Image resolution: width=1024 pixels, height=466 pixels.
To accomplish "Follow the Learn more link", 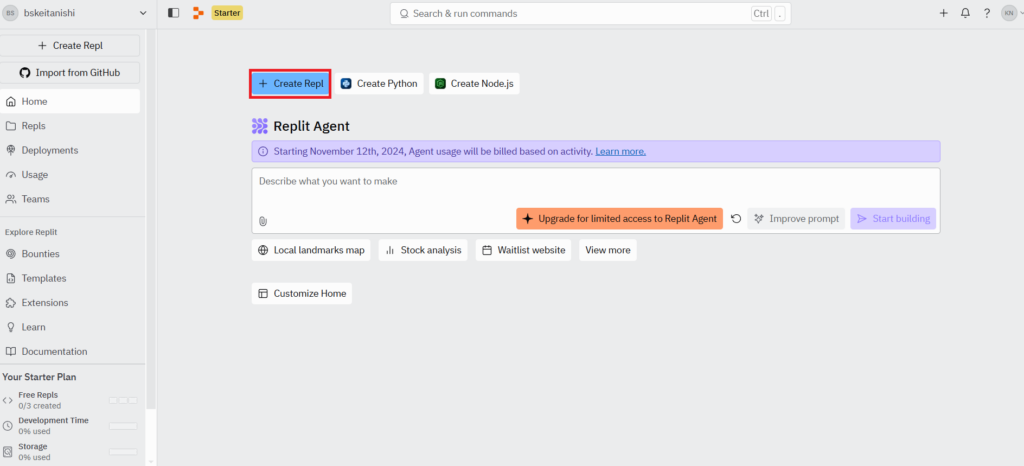I will coord(620,151).
